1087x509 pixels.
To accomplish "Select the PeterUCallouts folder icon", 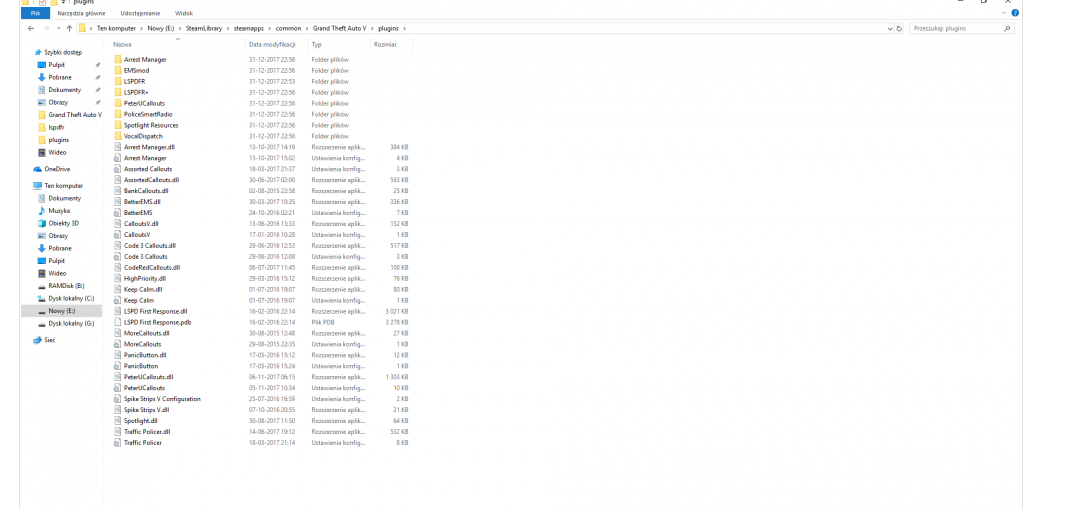I will point(117,103).
